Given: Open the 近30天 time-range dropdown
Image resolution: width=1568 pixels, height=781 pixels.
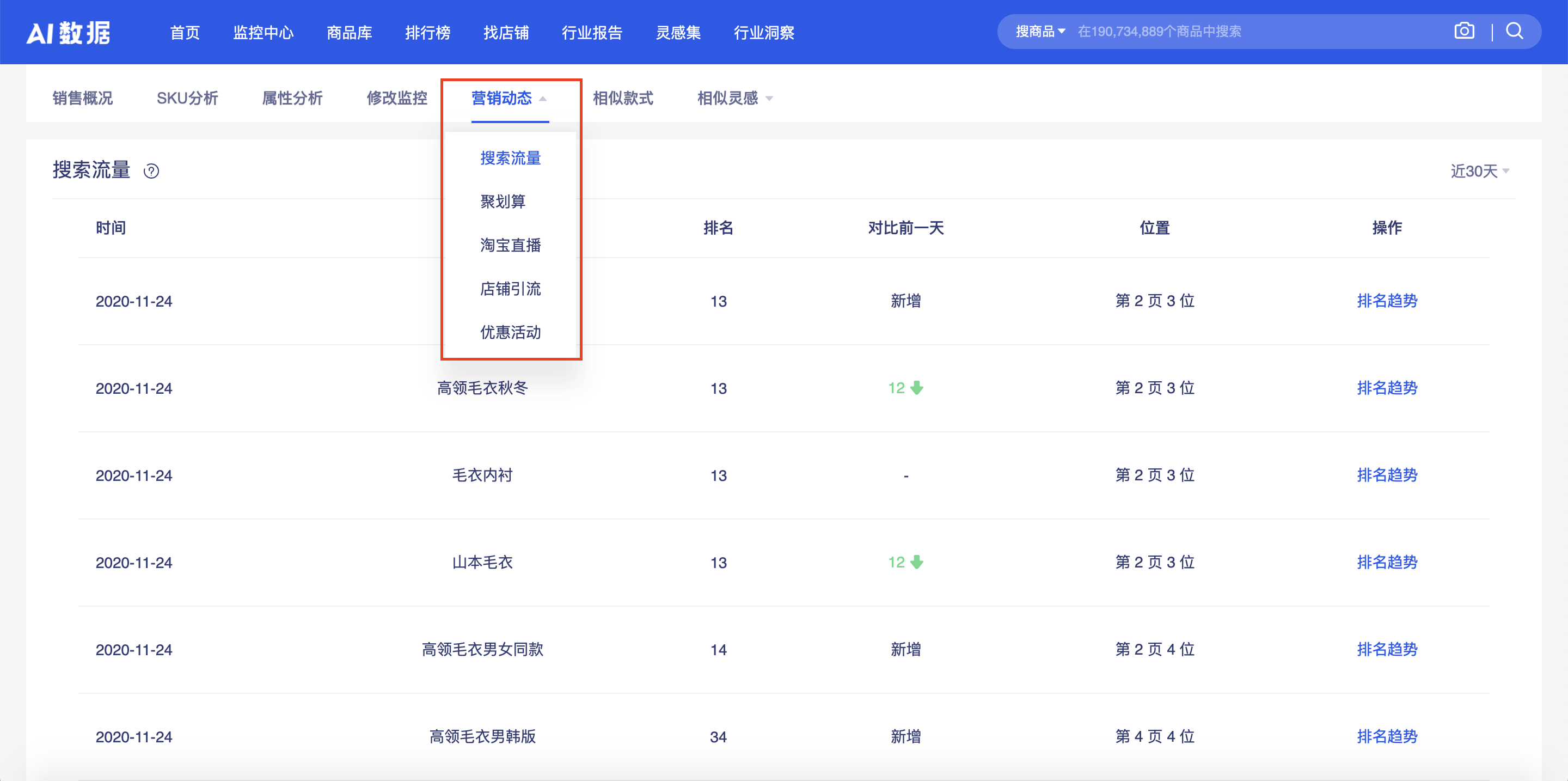Looking at the screenshot, I should tap(1479, 171).
